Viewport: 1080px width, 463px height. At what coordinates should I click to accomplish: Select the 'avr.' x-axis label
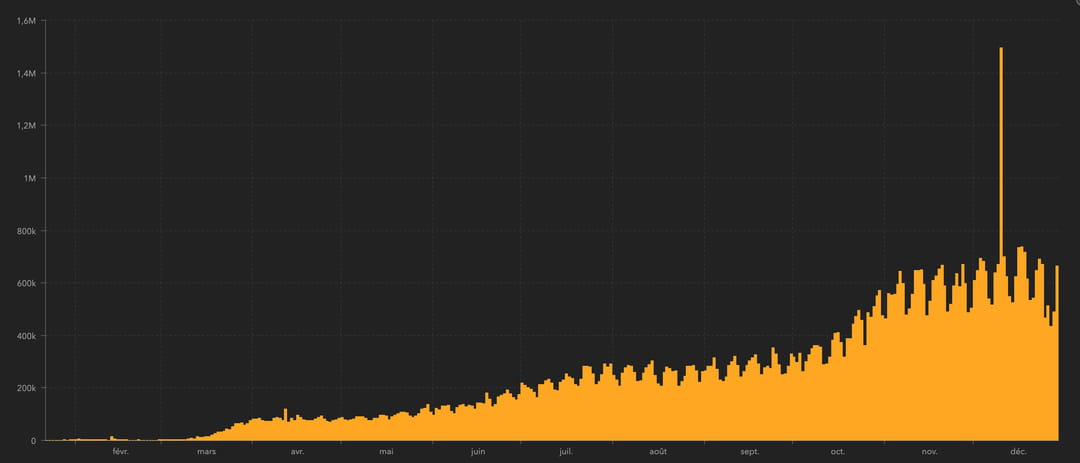point(297,452)
